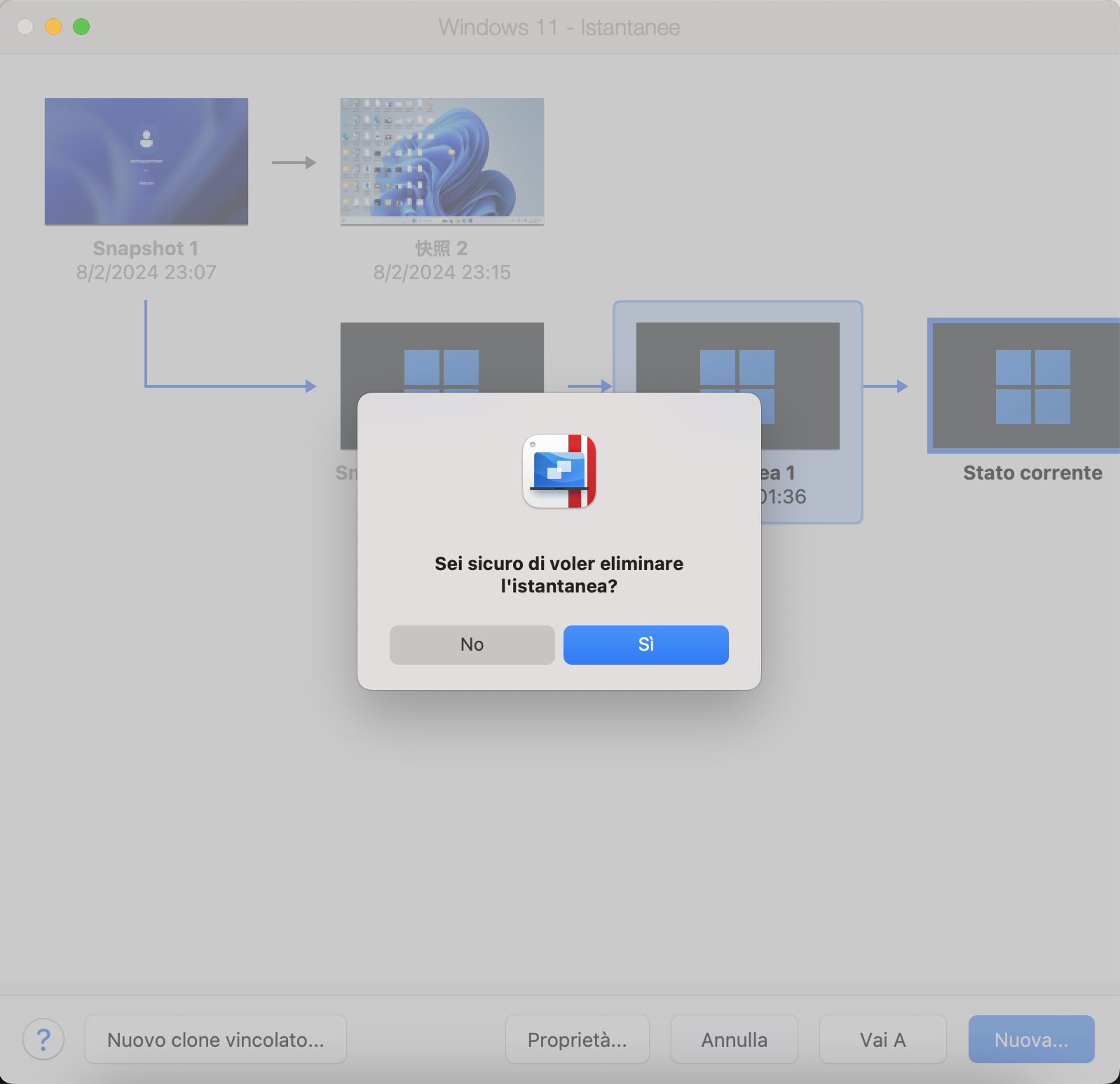The height and width of the screenshot is (1084, 1120).
Task: Click the Vai A button
Action: click(x=882, y=1039)
